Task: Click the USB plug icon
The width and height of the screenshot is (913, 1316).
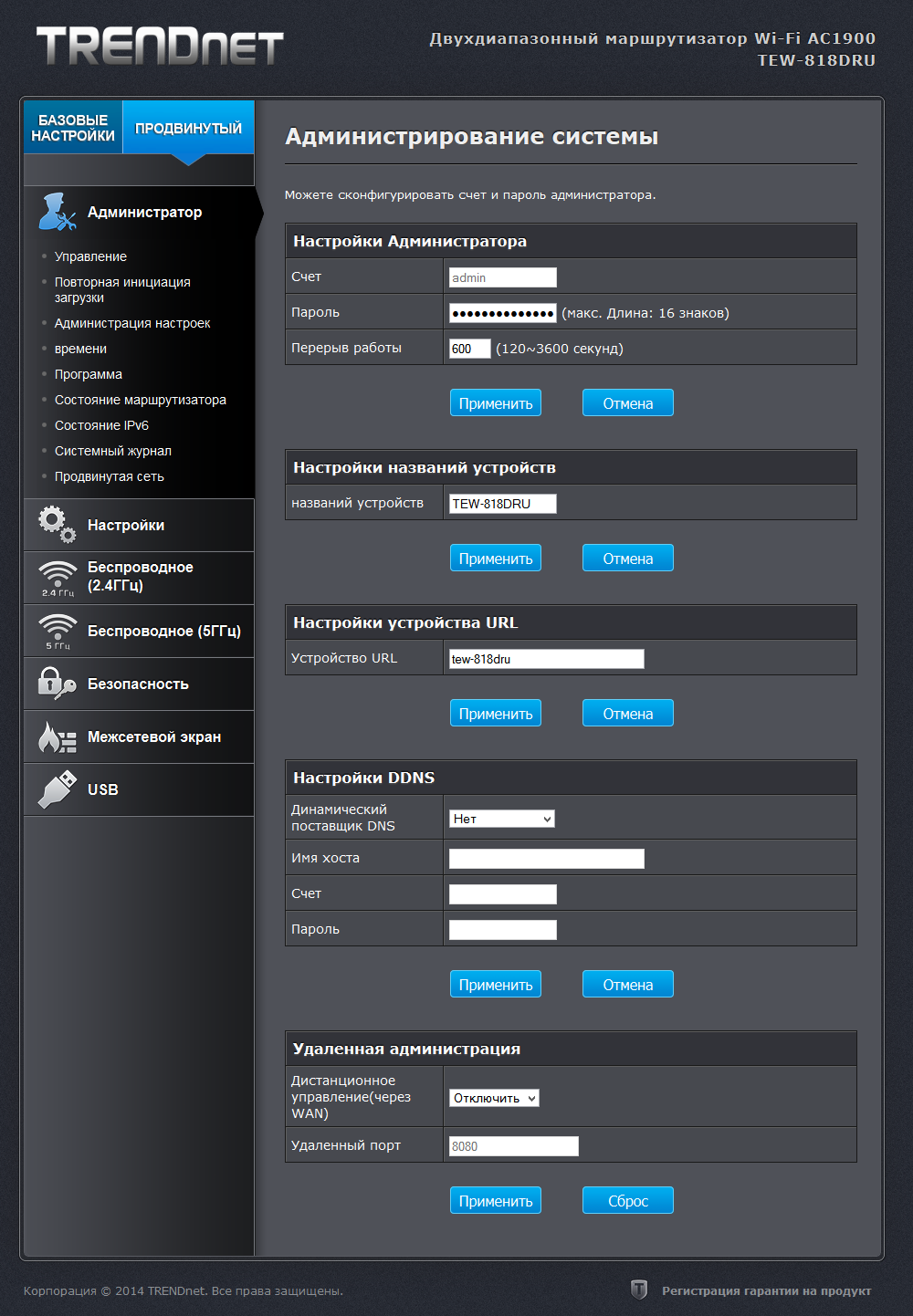Action: pyautogui.click(x=57, y=789)
